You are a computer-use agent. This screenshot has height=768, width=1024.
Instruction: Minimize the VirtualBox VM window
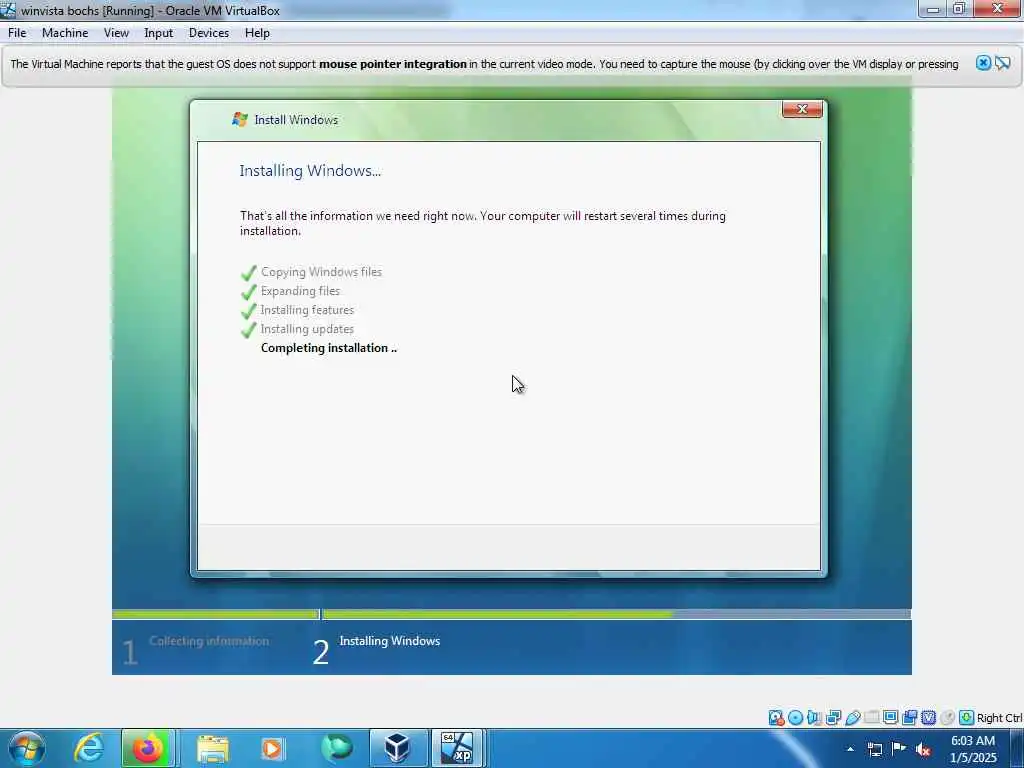tap(933, 9)
